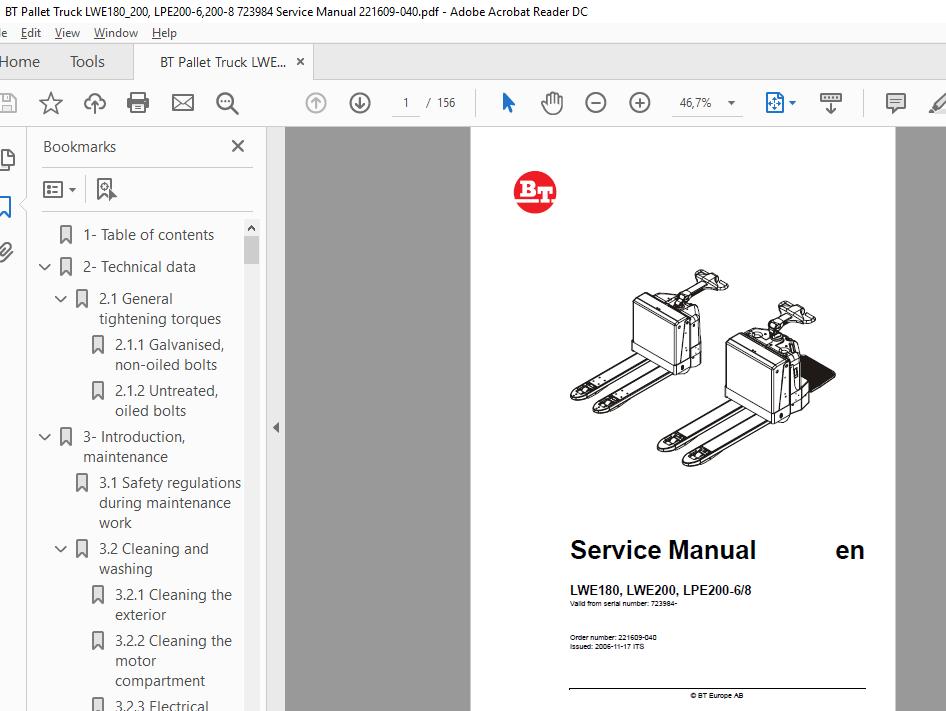Screen dimensions: 946x711
Task: Collapse the 2.1 General tightening torques bookmark
Action: (x=60, y=299)
